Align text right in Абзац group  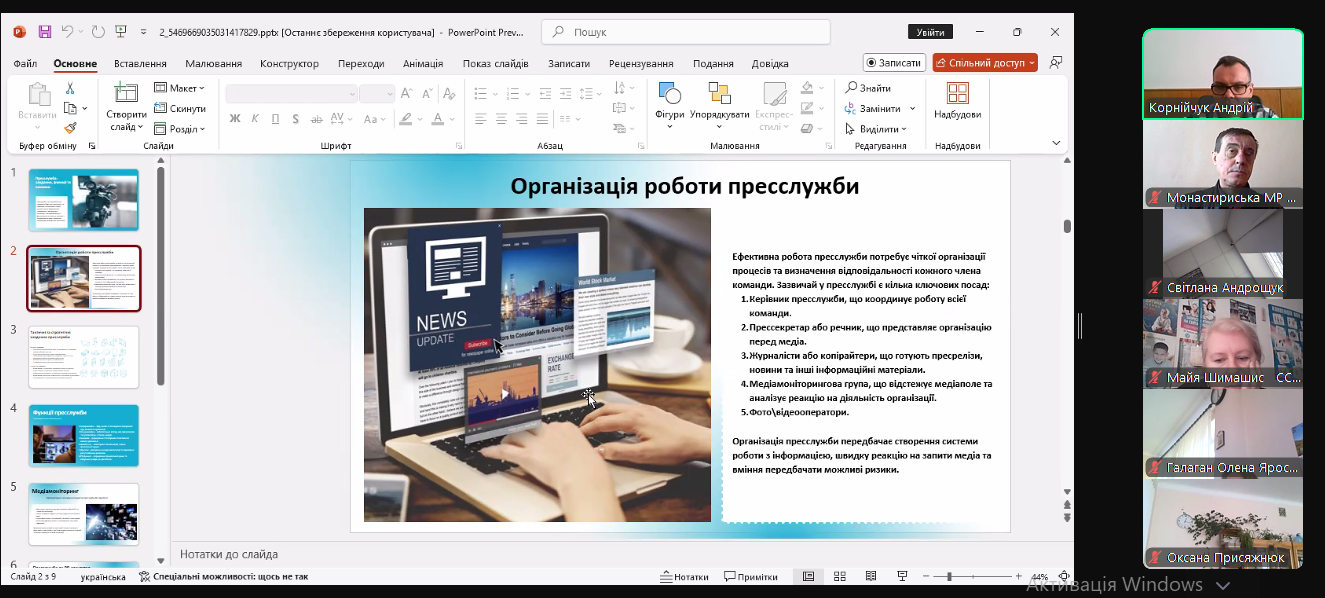pos(521,119)
